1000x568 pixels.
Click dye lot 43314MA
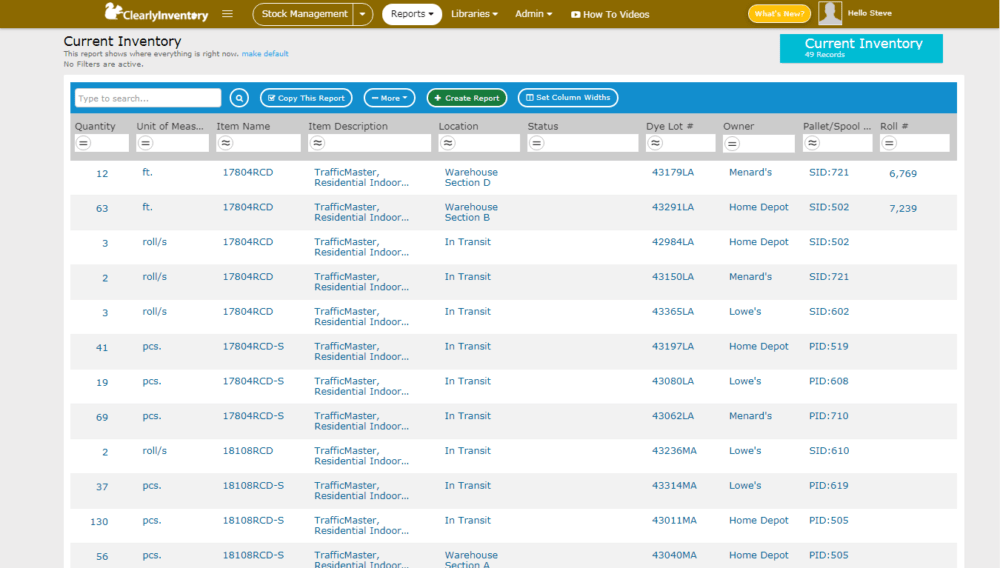pos(674,485)
